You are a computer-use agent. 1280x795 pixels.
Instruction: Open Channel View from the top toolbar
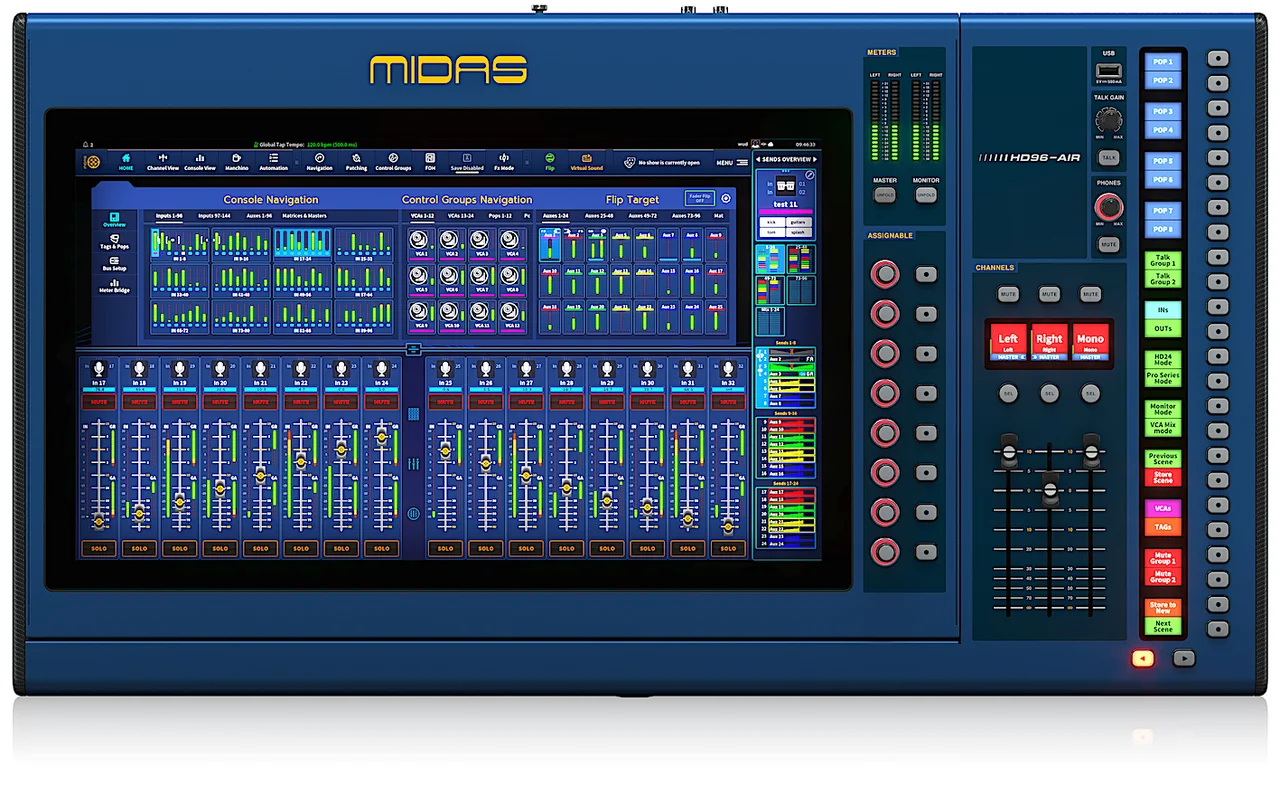163,161
